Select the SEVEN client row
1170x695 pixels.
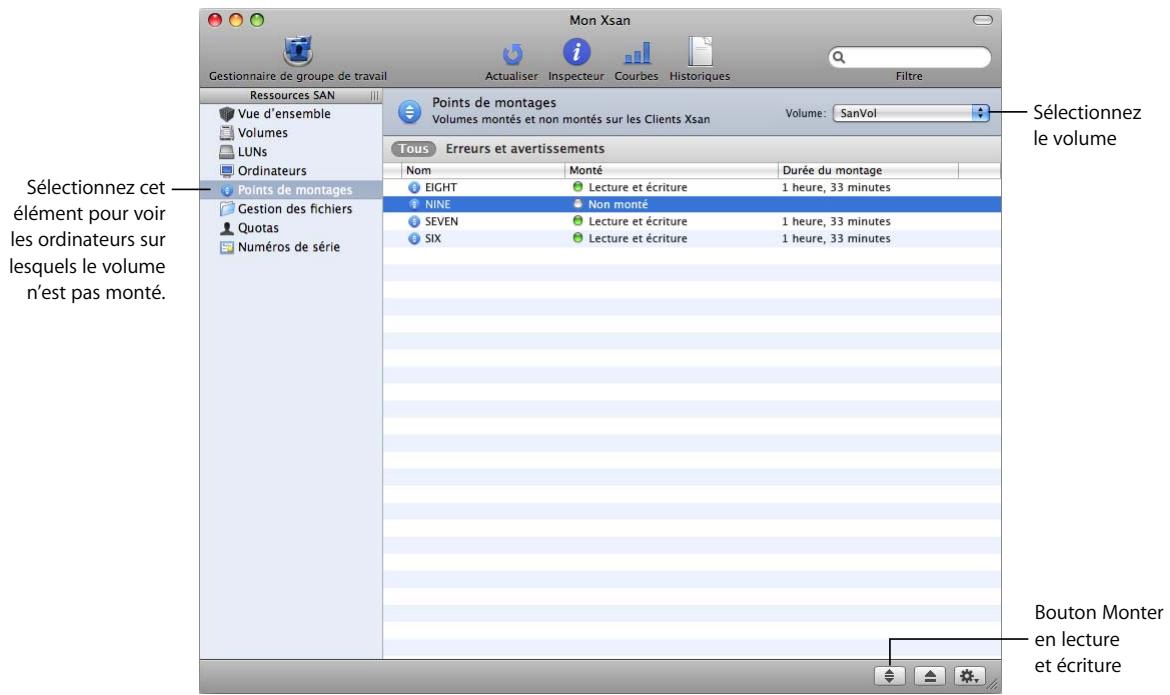coord(692,222)
